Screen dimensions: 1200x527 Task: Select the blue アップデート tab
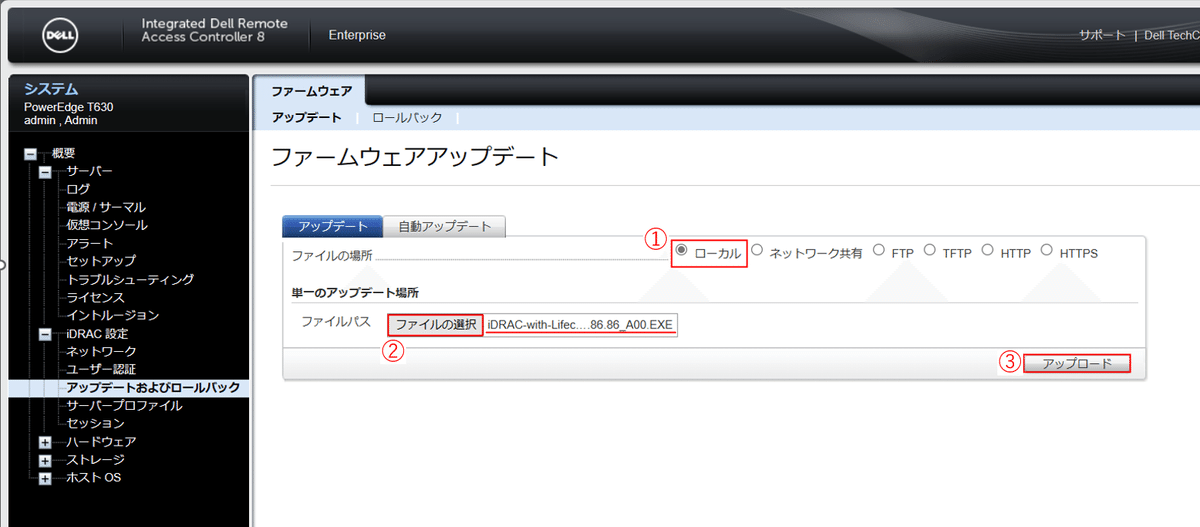(x=333, y=226)
